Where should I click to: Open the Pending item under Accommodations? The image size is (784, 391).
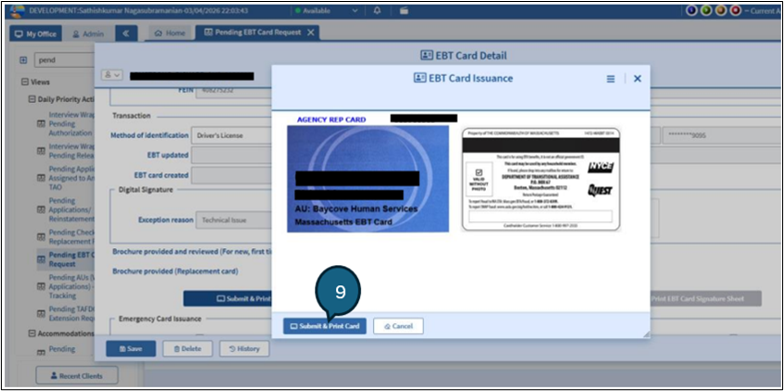click(x=62, y=349)
